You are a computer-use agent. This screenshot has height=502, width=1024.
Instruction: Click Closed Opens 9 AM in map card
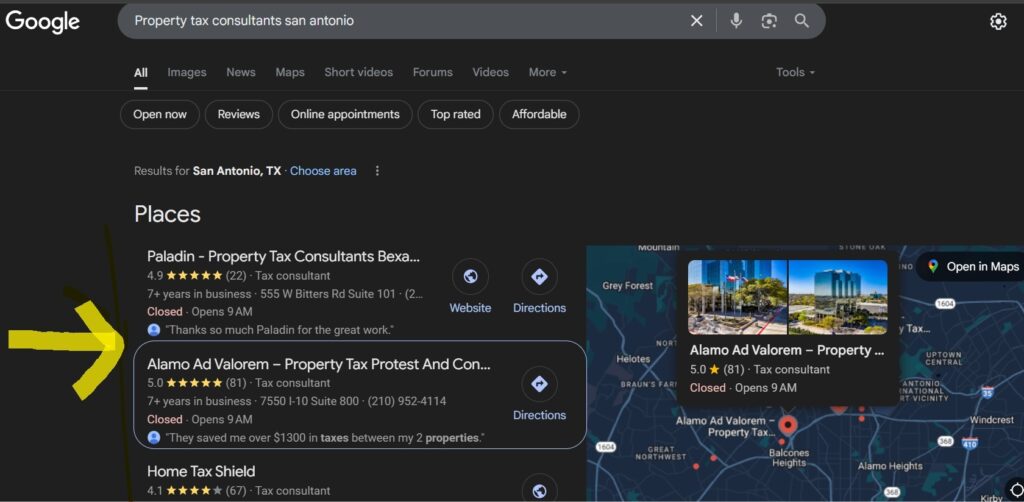tap(743, 388)
